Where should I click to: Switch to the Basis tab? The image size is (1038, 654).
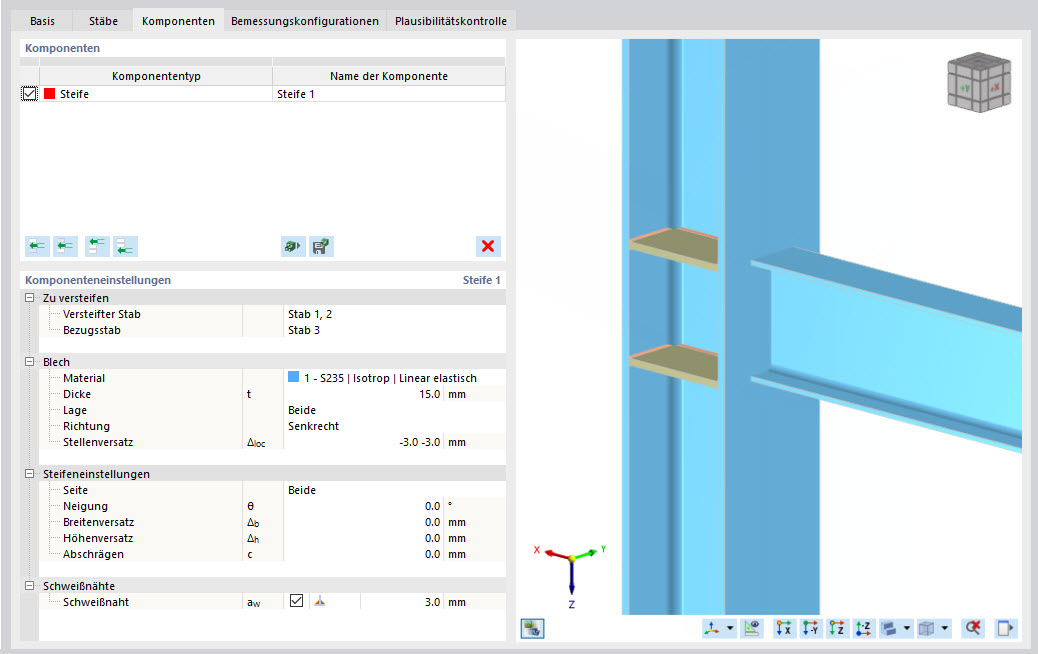(42, 21)
